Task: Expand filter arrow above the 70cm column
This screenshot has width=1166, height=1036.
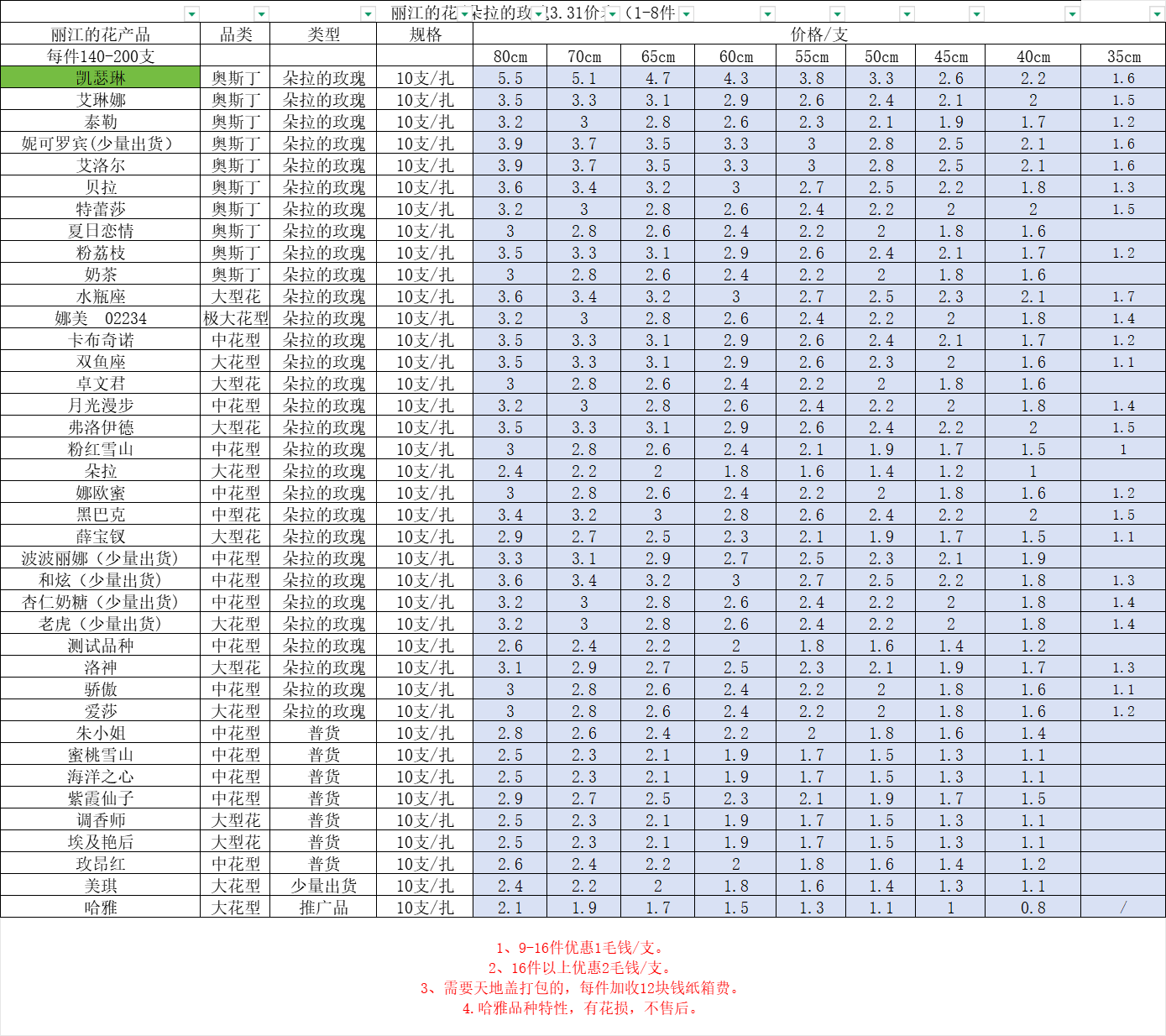Action: [613, 13]
